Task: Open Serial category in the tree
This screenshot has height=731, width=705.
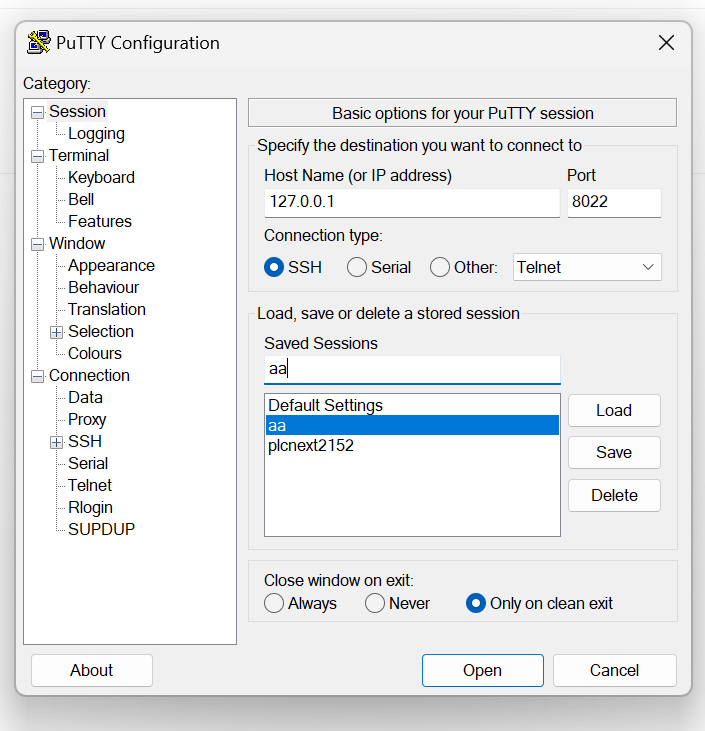Action: [88, 463]
